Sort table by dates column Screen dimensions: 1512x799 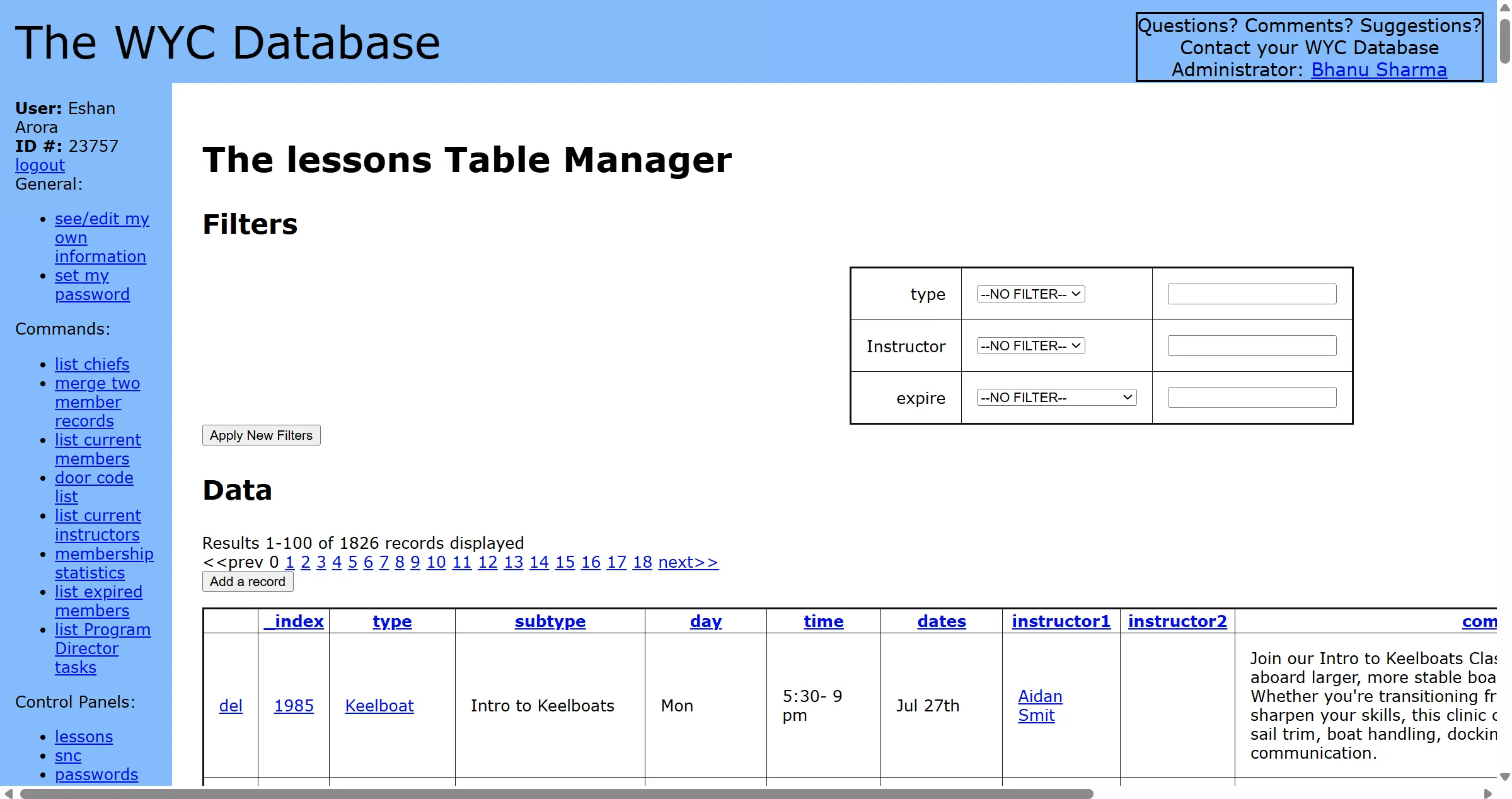click(942, 621)
